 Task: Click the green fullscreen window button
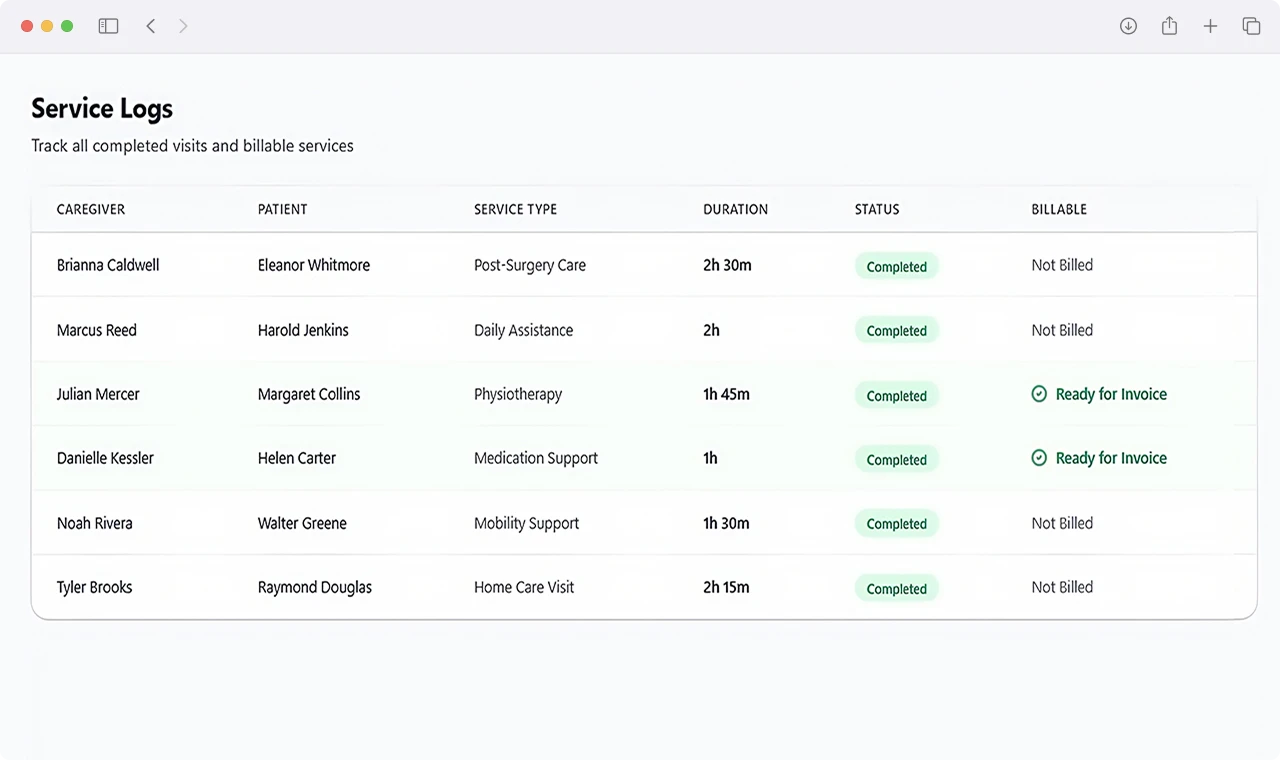pos(67,26)
